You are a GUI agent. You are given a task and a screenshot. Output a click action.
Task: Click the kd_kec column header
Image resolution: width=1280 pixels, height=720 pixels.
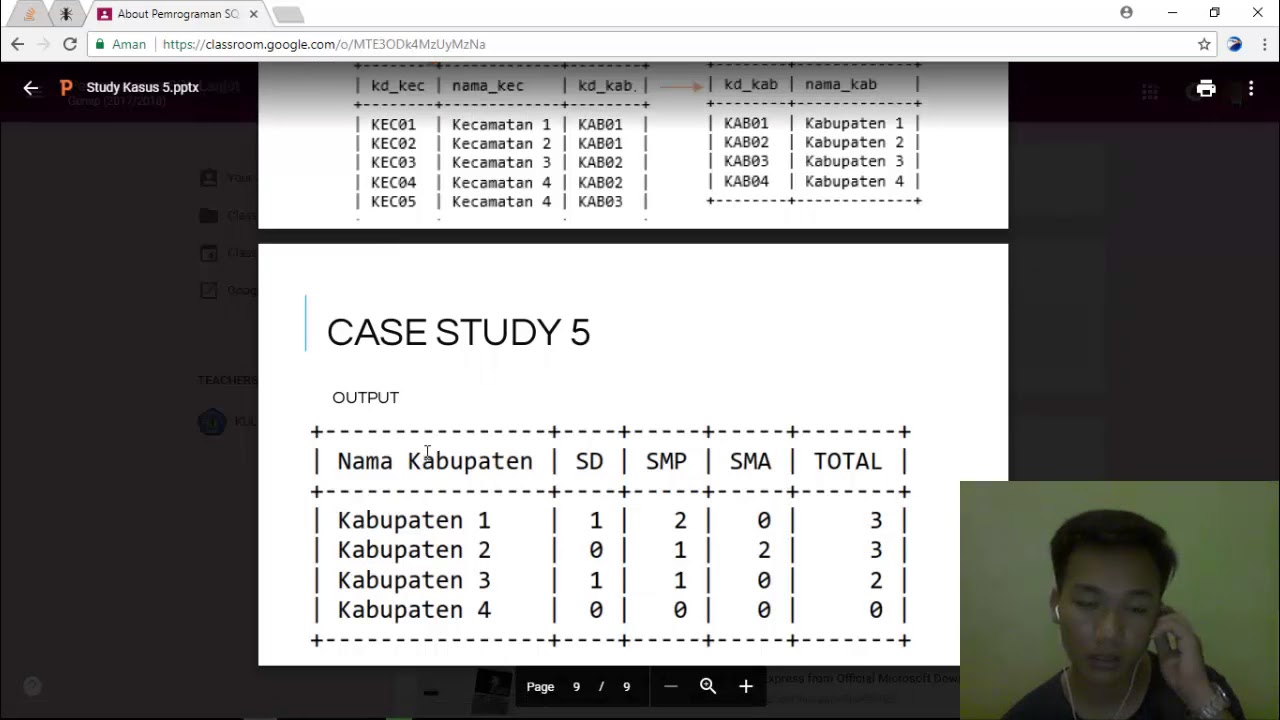click(398, 86)
